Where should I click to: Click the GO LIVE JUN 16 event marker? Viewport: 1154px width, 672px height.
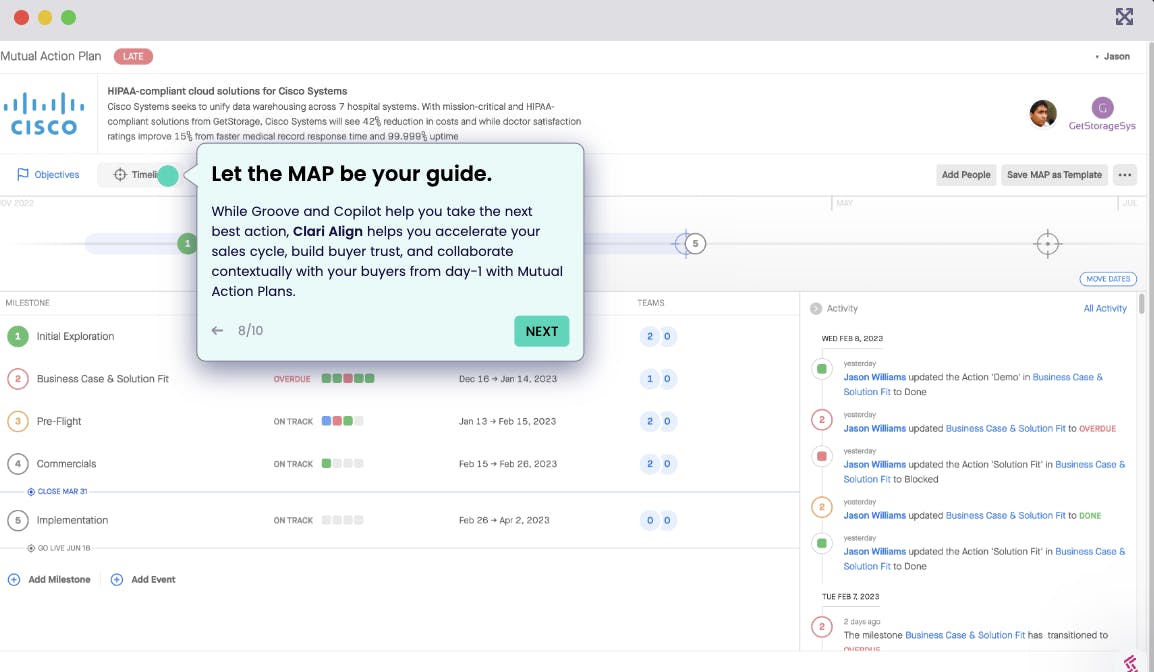(x=59, y=548)
